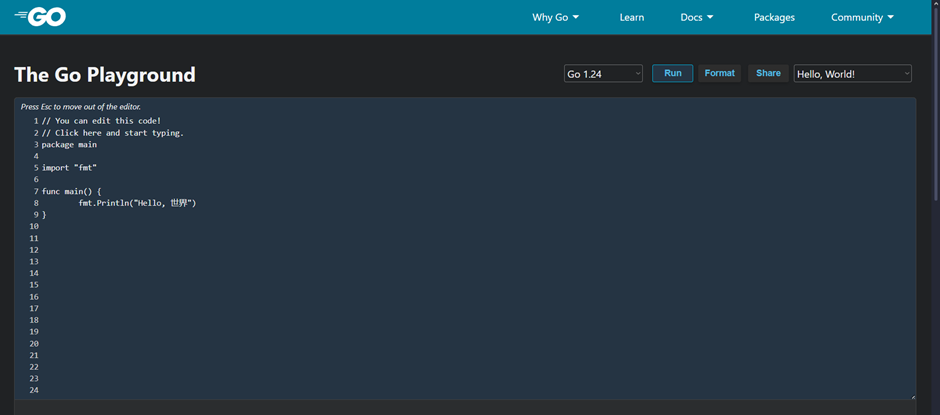Click the Go logo in the header
Viewport: 940px width, 415px height.
(x=40, y=17)
